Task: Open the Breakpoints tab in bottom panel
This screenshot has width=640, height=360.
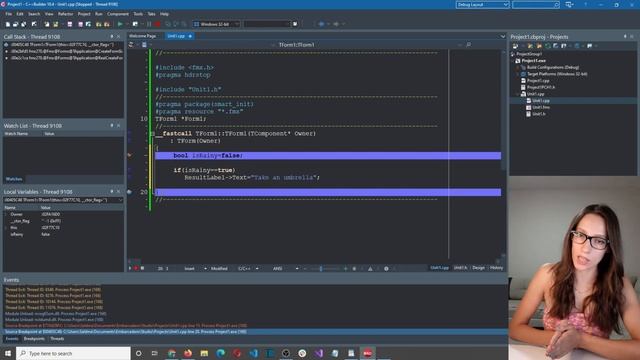Action: click(34, 338)
